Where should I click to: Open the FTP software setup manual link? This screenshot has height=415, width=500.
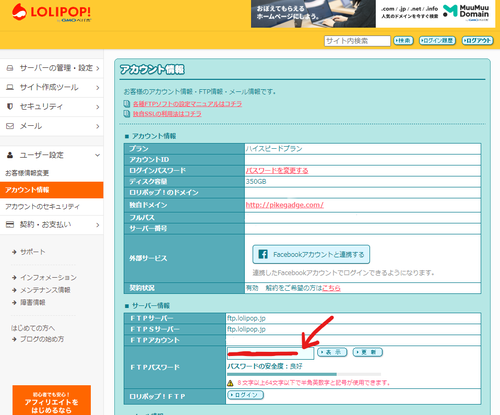[187, 104]
